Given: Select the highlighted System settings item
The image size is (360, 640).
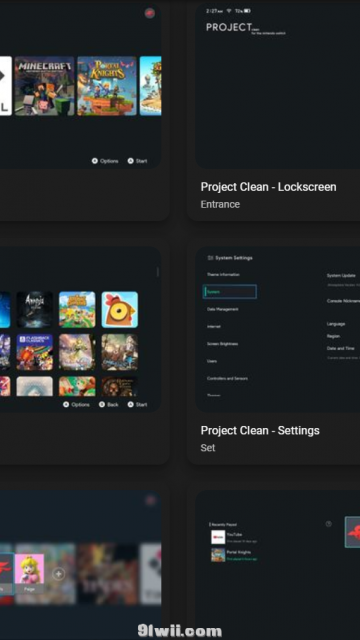Looking at the screenshot, I should click(230, 292).
